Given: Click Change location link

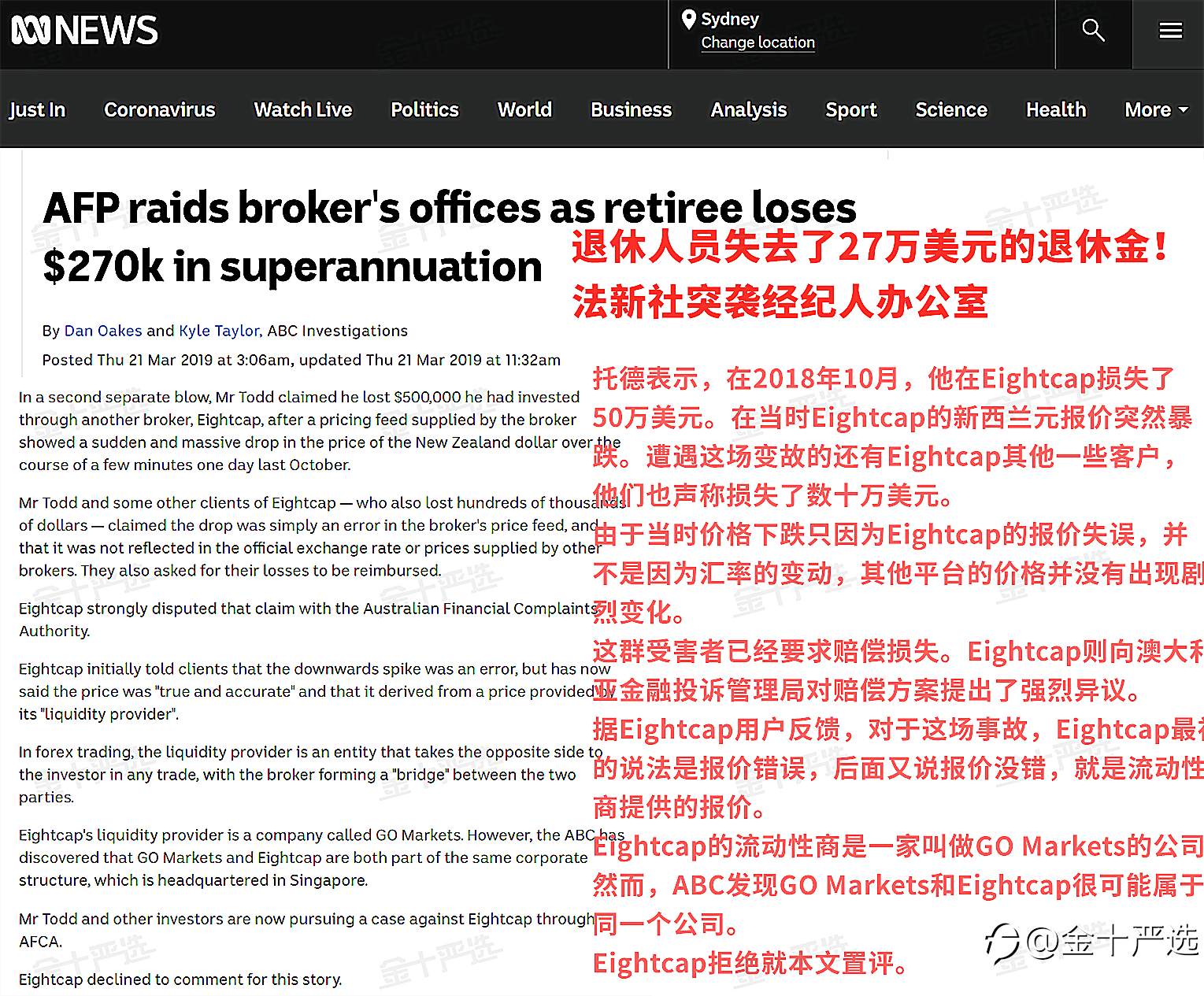Looking at the screenshot, I should coord(758,43).
